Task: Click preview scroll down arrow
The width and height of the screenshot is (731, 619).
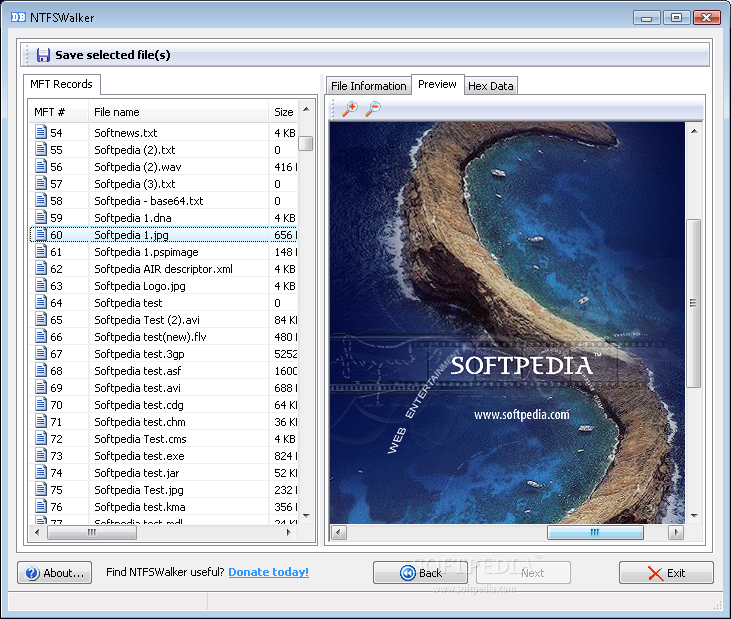Action: [x=694, y=516]
